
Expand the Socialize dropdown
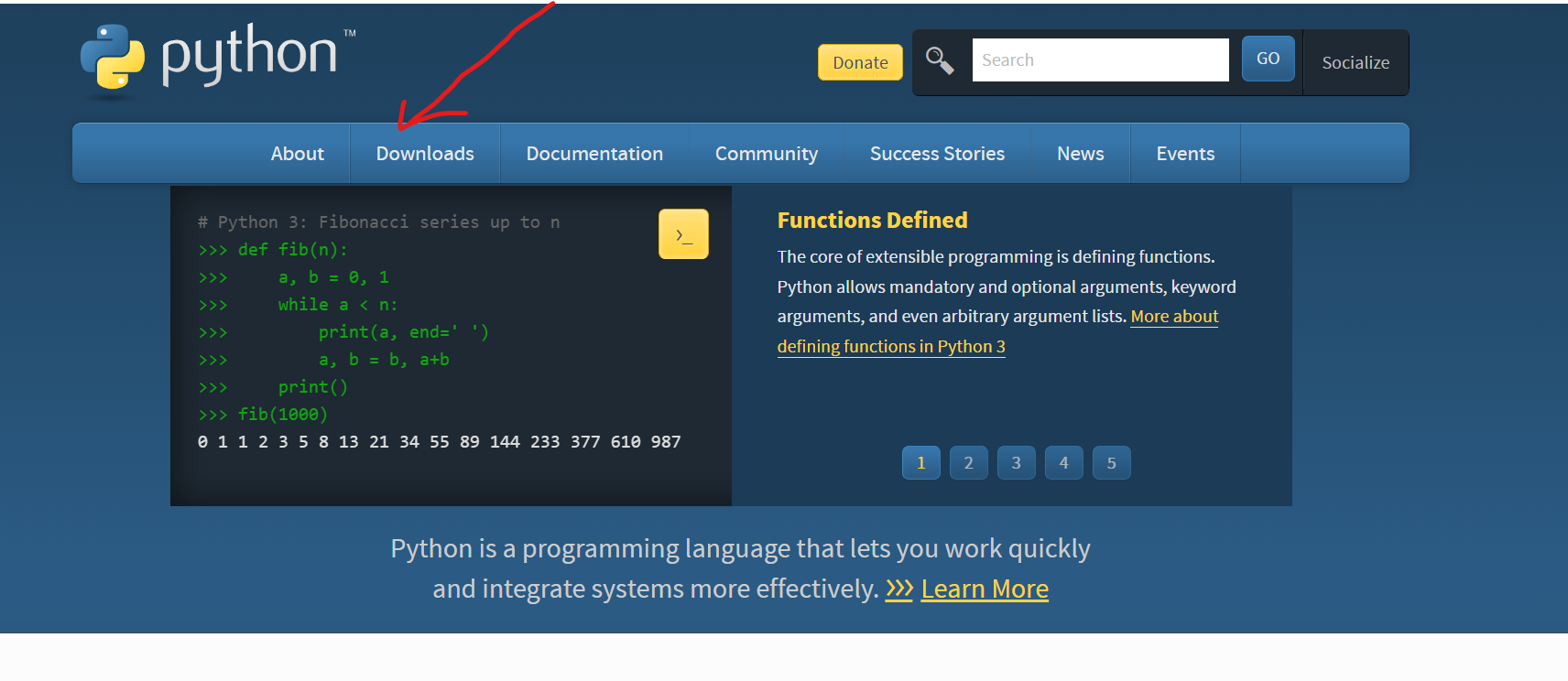point(1356,62)
